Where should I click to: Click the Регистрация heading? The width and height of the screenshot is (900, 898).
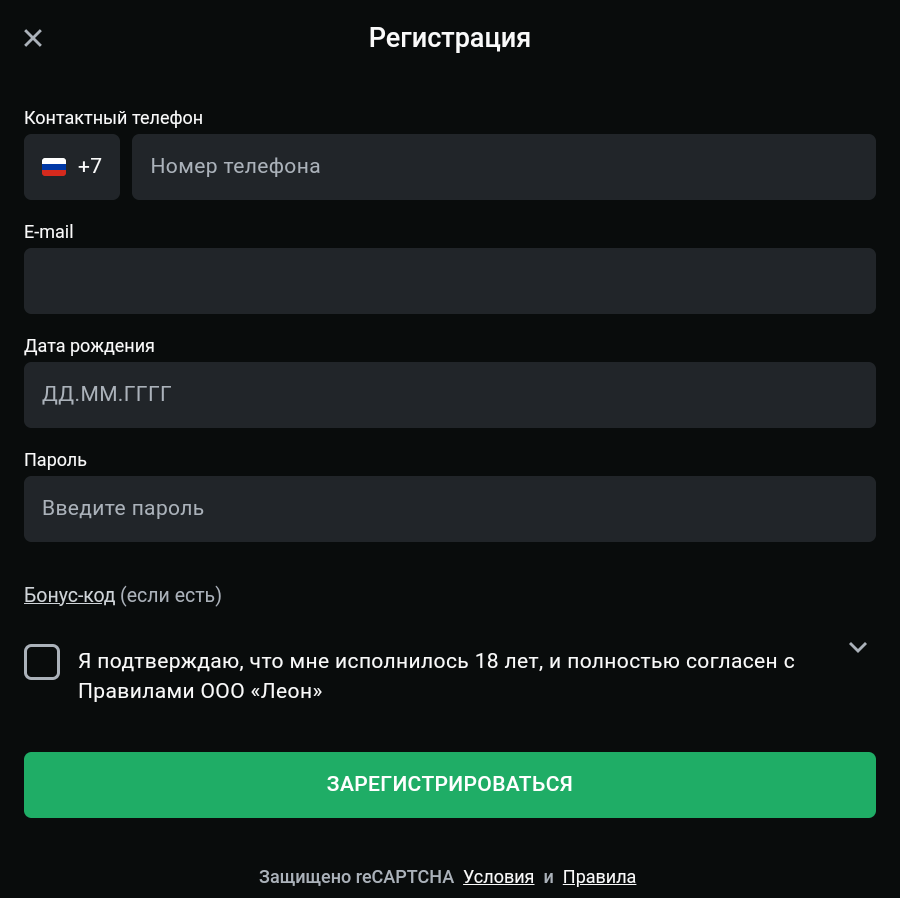point(449,38)
